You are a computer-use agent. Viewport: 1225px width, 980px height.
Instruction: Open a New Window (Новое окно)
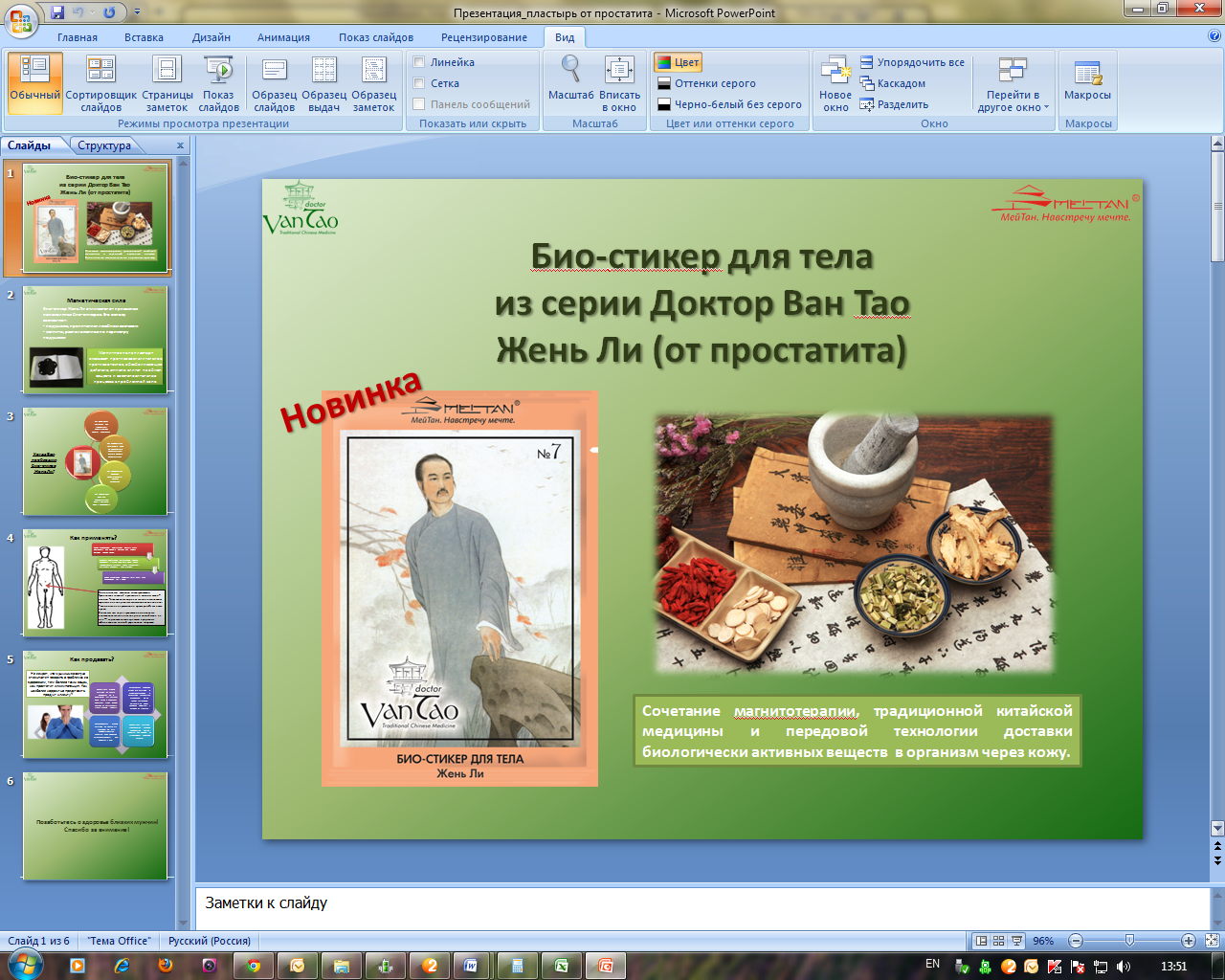point(835,83)
